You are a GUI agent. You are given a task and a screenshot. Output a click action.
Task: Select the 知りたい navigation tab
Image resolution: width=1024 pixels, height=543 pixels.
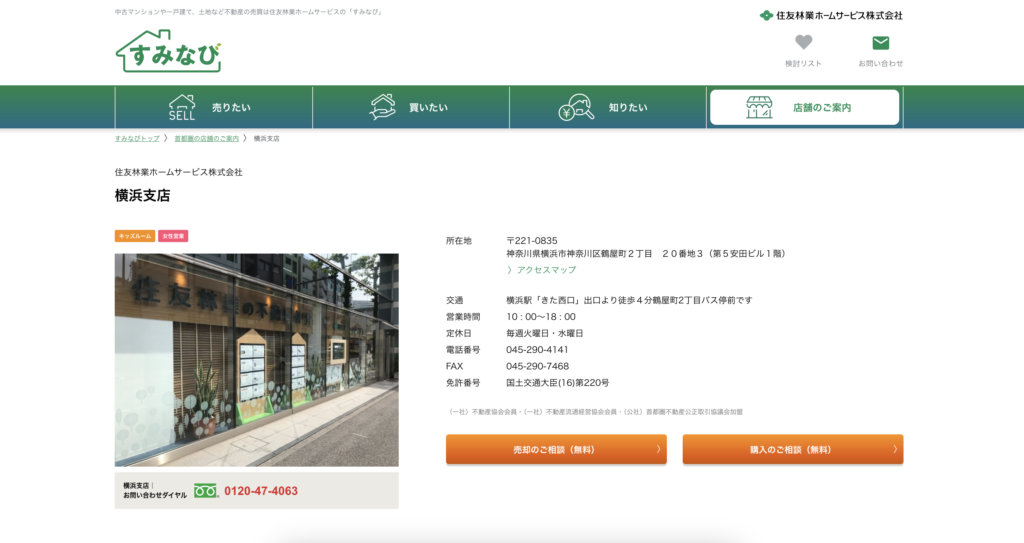point(628,108)
